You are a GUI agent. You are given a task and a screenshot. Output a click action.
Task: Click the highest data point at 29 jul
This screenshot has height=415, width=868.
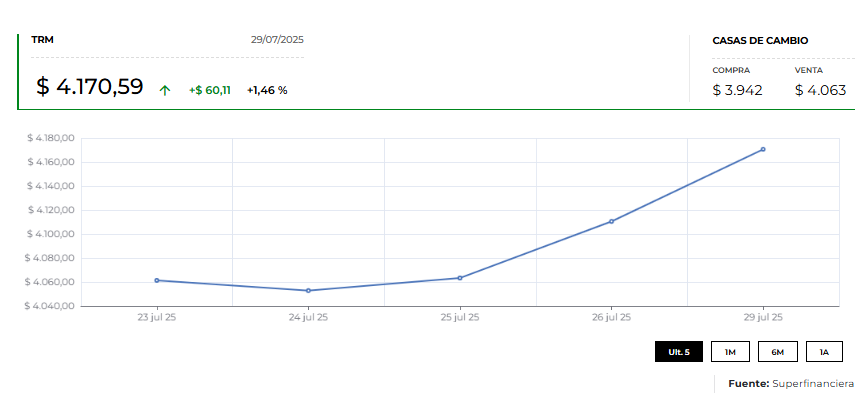[763, 149]
